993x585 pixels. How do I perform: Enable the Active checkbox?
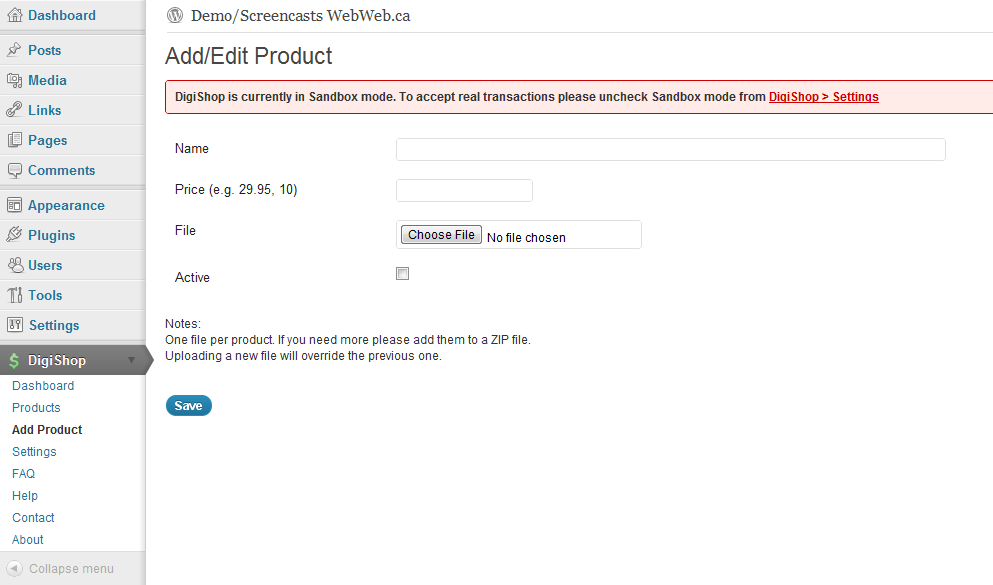click(402, 274)
